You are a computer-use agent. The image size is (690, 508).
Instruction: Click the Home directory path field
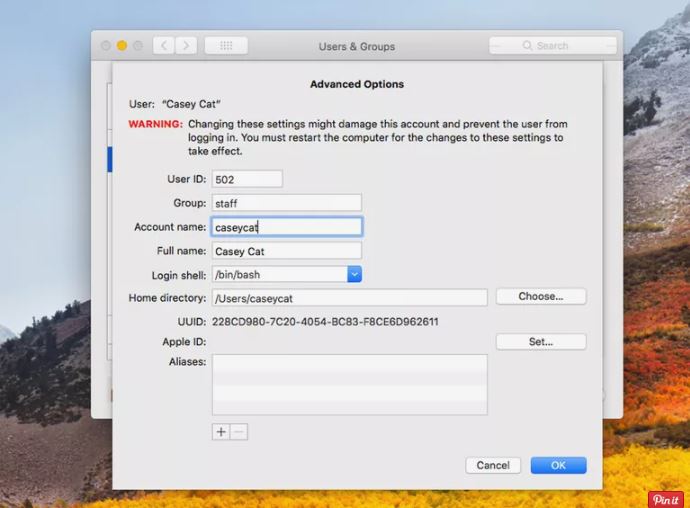(350, 298)
